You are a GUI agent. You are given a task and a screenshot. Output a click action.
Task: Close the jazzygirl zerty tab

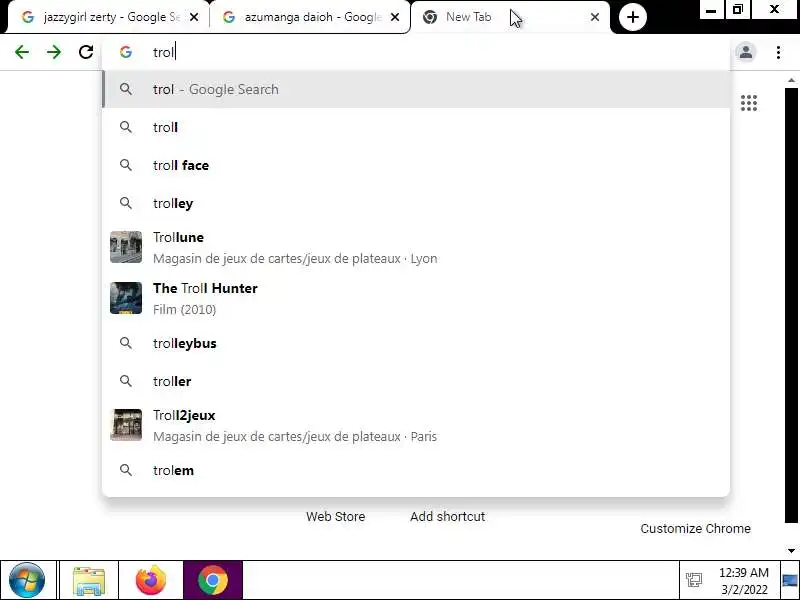[194, 17]
